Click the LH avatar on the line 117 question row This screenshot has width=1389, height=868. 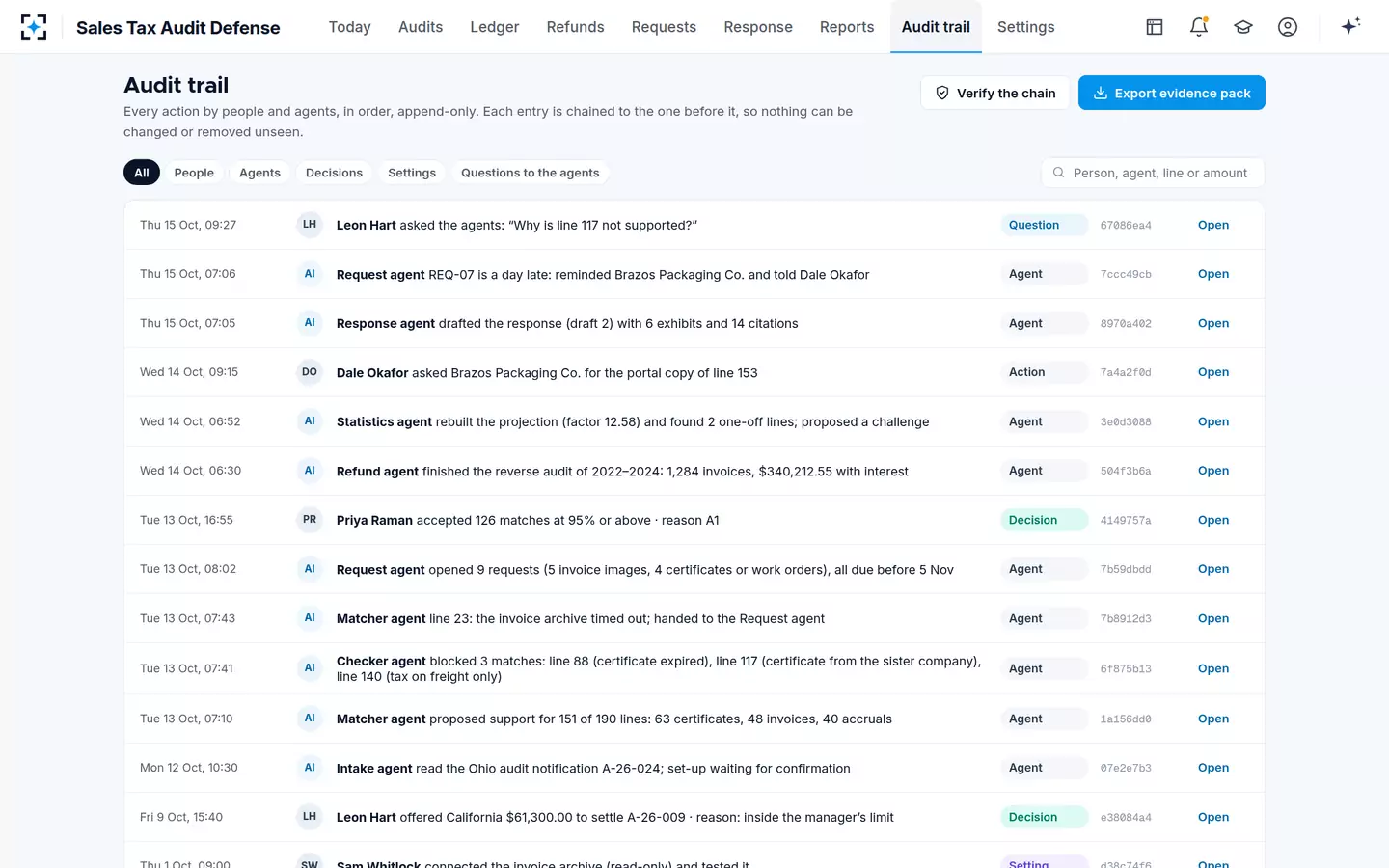310,225
